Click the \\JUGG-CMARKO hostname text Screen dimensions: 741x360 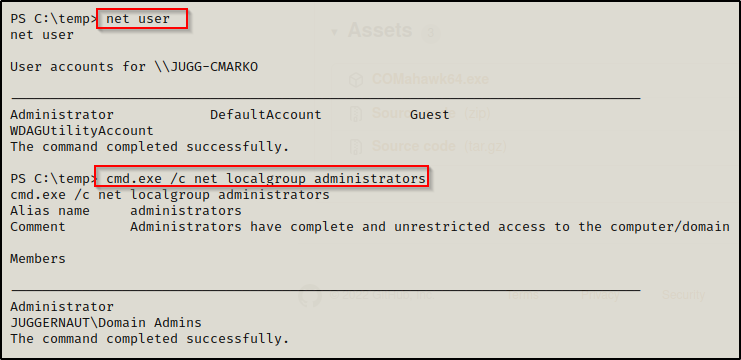[x=206, y=67]
